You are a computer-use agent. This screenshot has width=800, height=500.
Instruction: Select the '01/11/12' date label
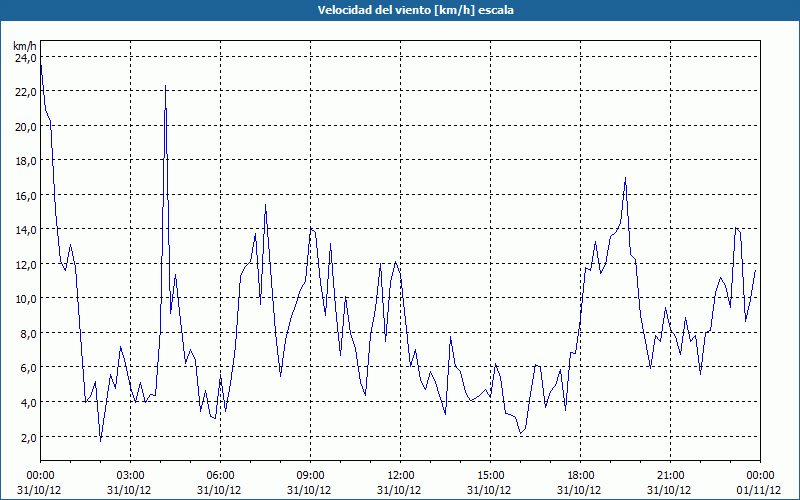tap(760, 490)
